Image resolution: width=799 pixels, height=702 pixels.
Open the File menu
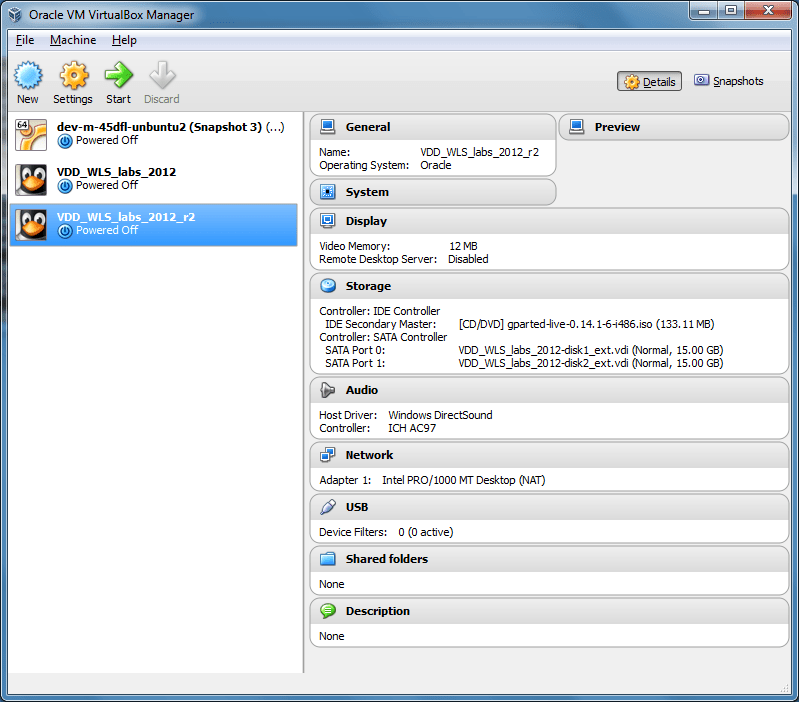click(25, 40)
